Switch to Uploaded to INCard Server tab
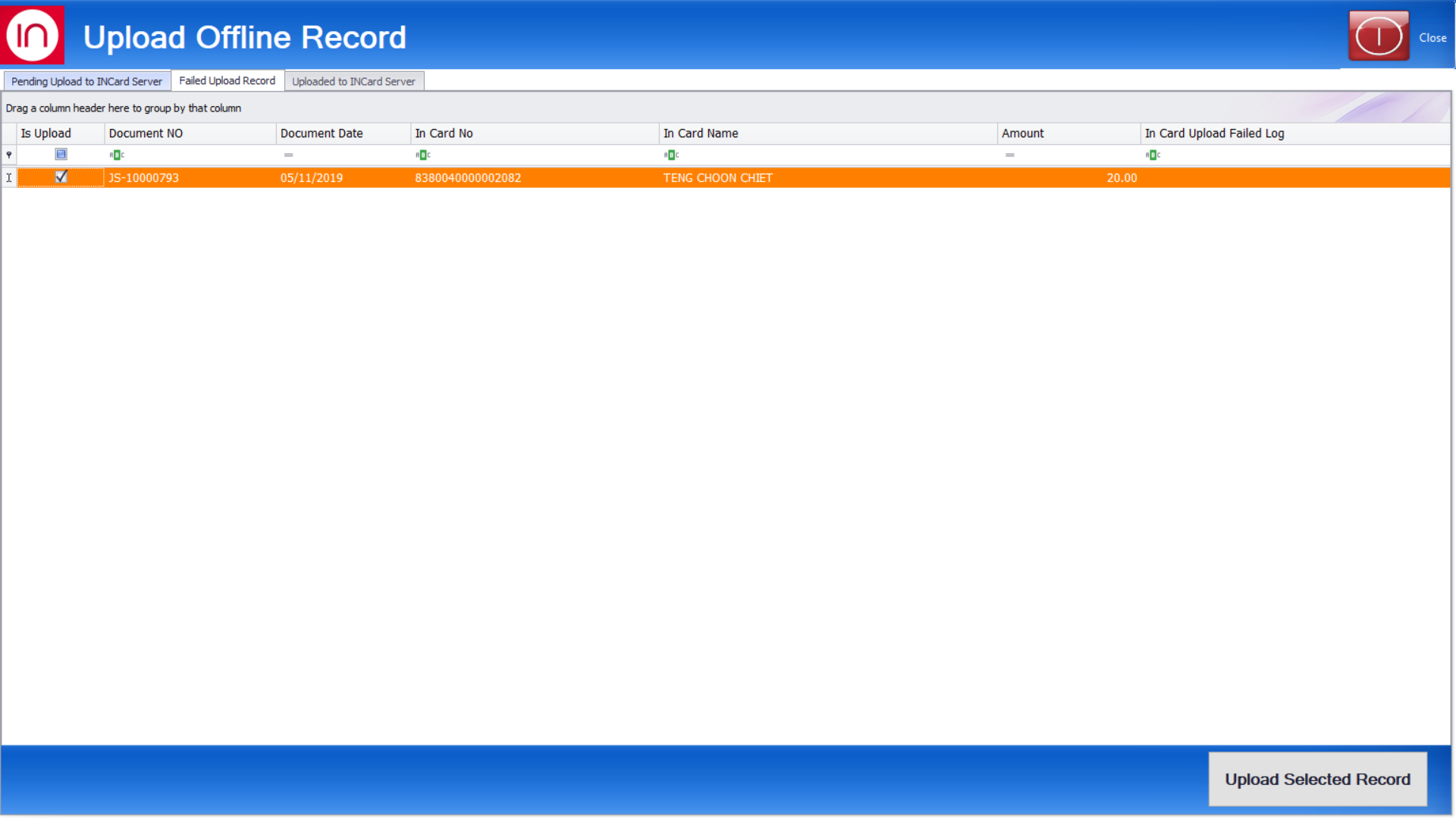1456x819 pixels. 353,81
